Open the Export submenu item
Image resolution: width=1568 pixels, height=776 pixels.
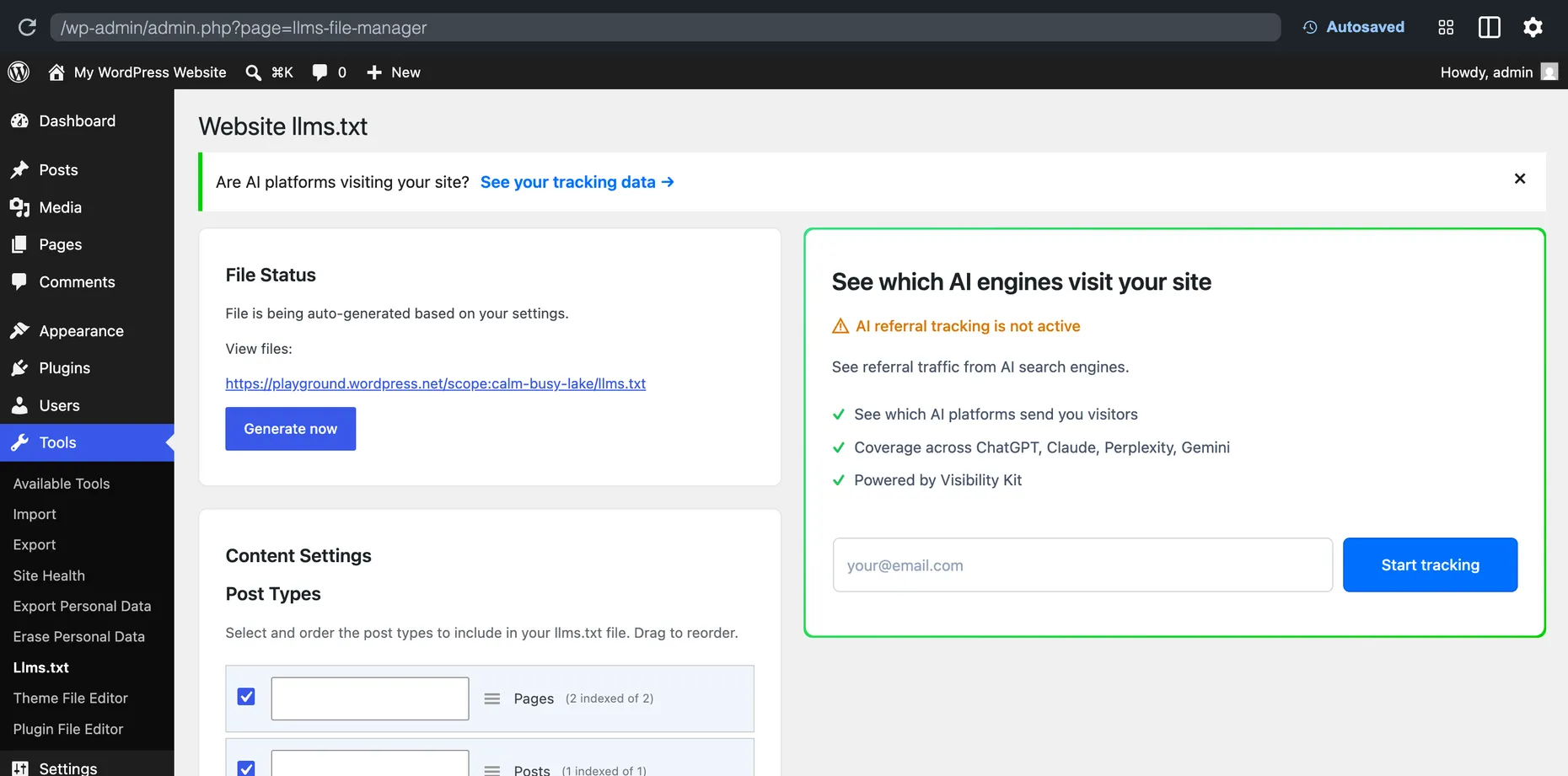pyautogui.click(x=35, y=545)
